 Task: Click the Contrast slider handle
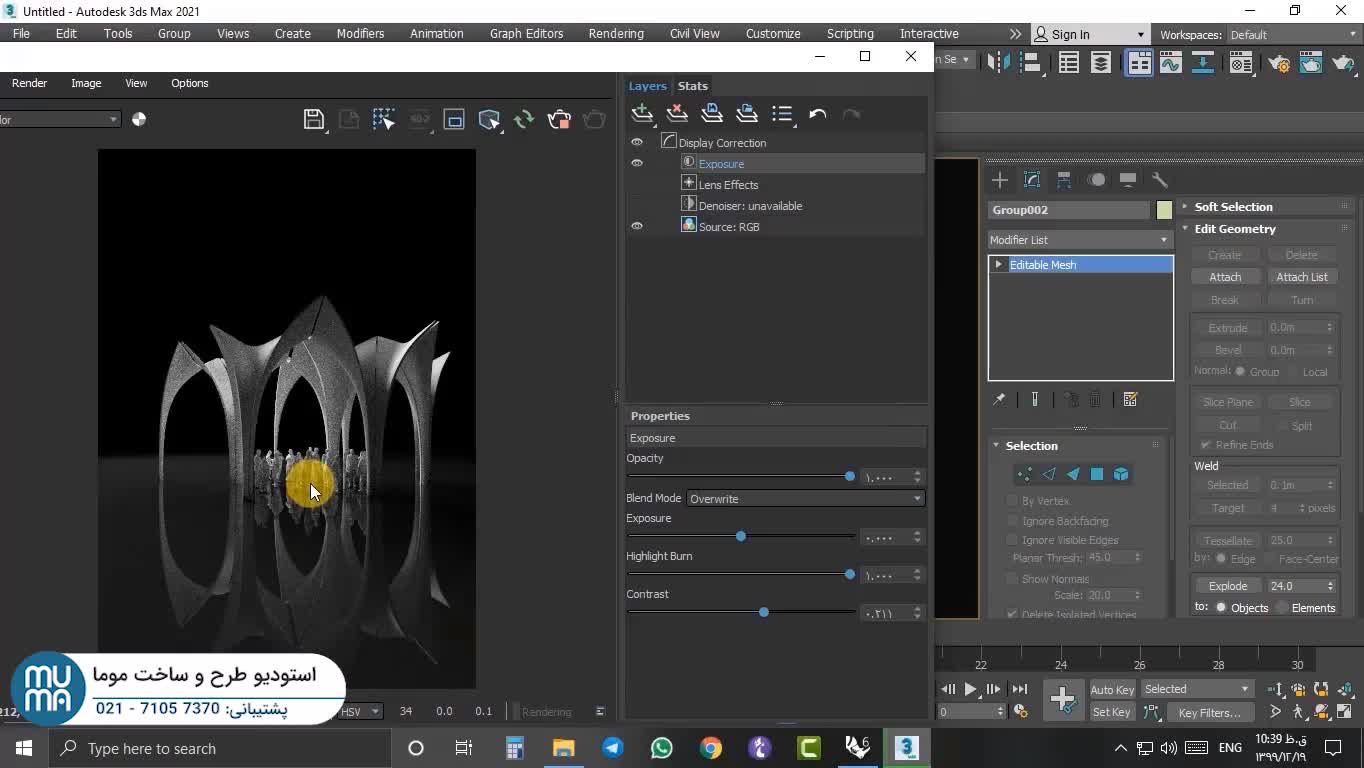click(764, 612)
